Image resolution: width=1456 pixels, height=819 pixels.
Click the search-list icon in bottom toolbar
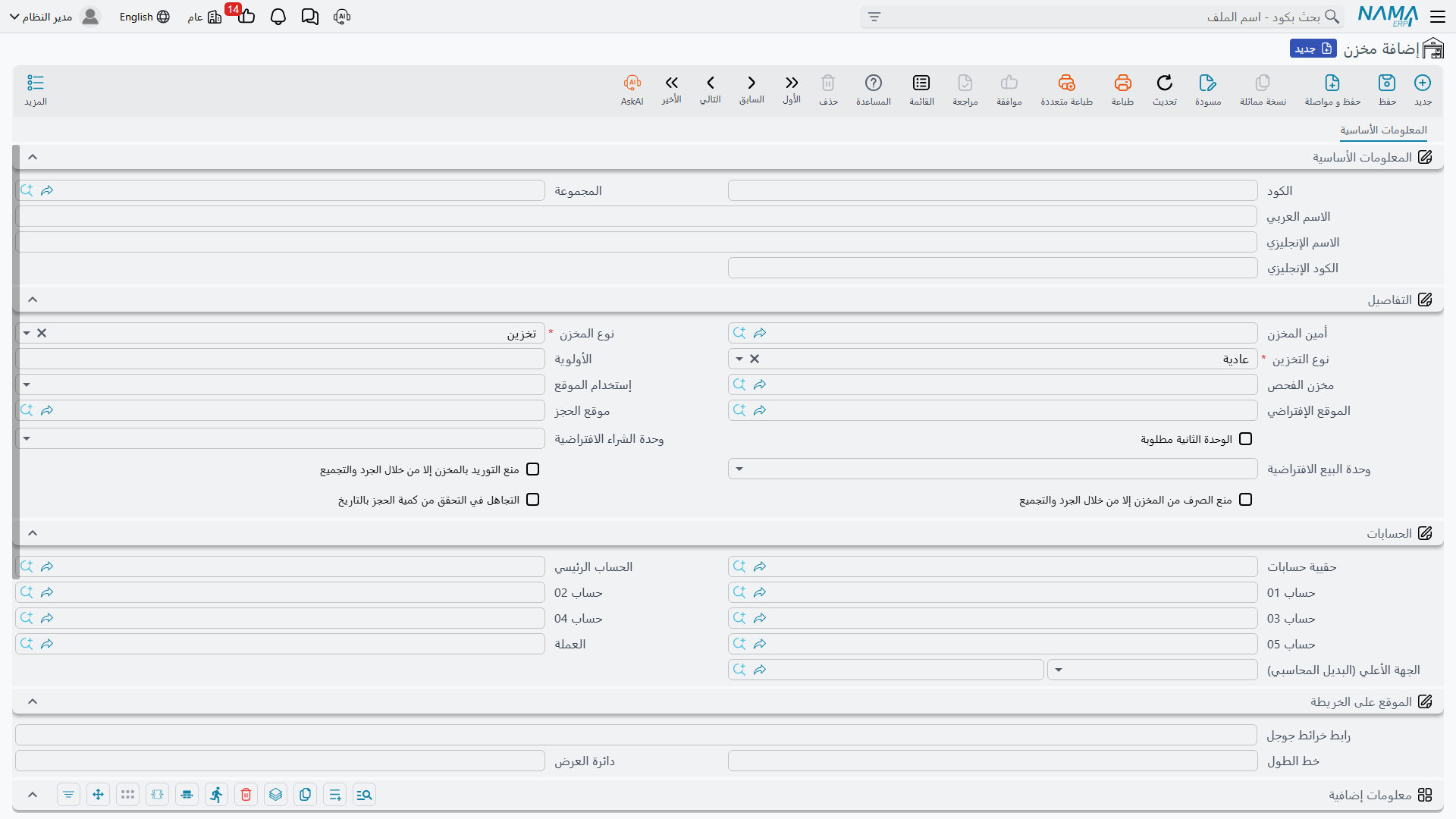(364, 795)
